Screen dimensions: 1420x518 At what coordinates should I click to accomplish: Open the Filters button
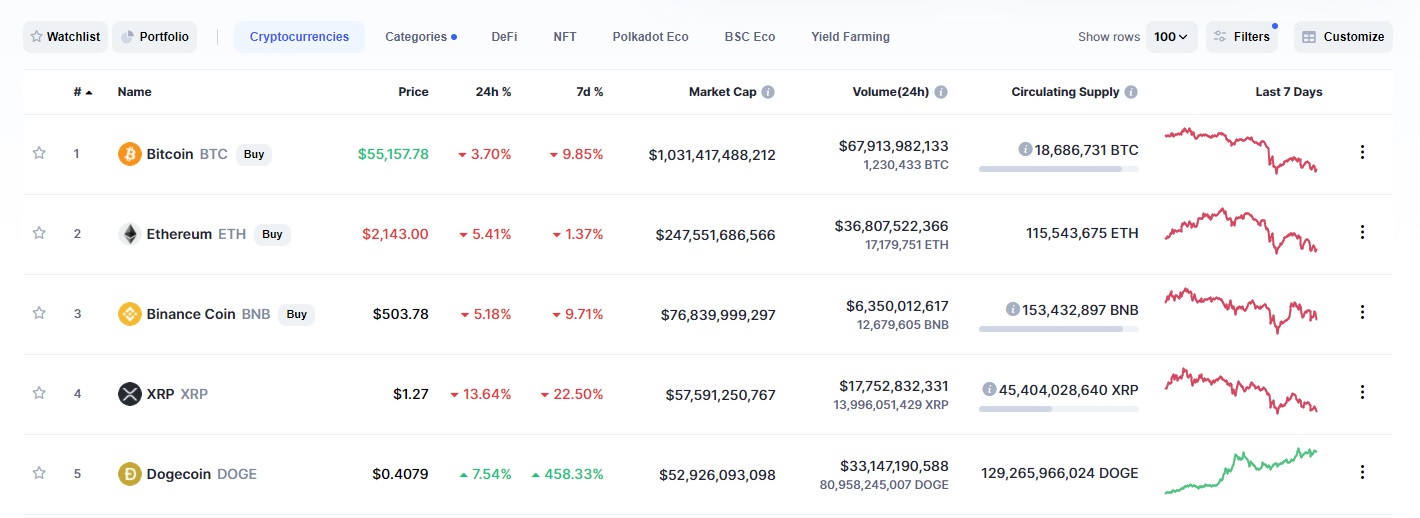[1242, 37]
